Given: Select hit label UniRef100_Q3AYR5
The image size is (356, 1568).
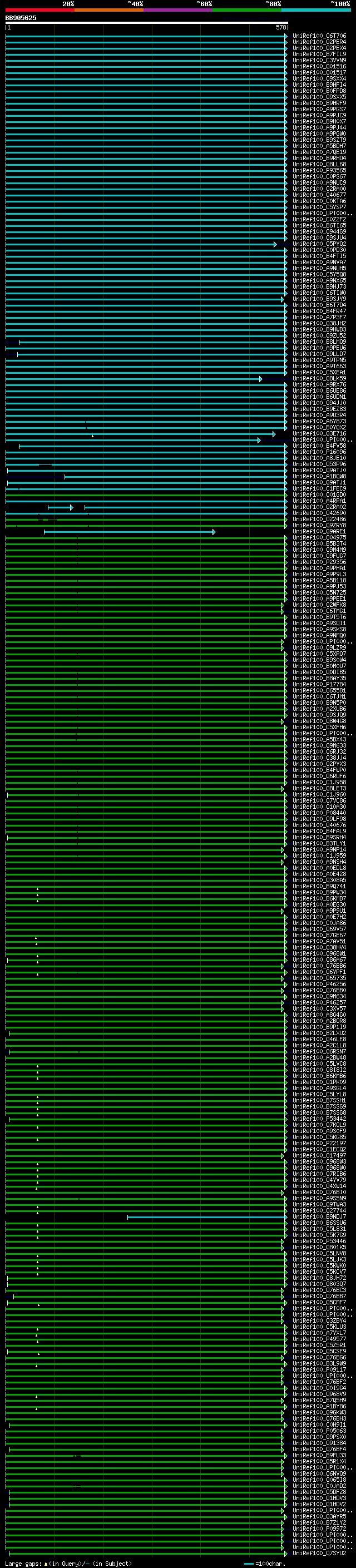Looking at the screenshot, I should [319, 1517].
